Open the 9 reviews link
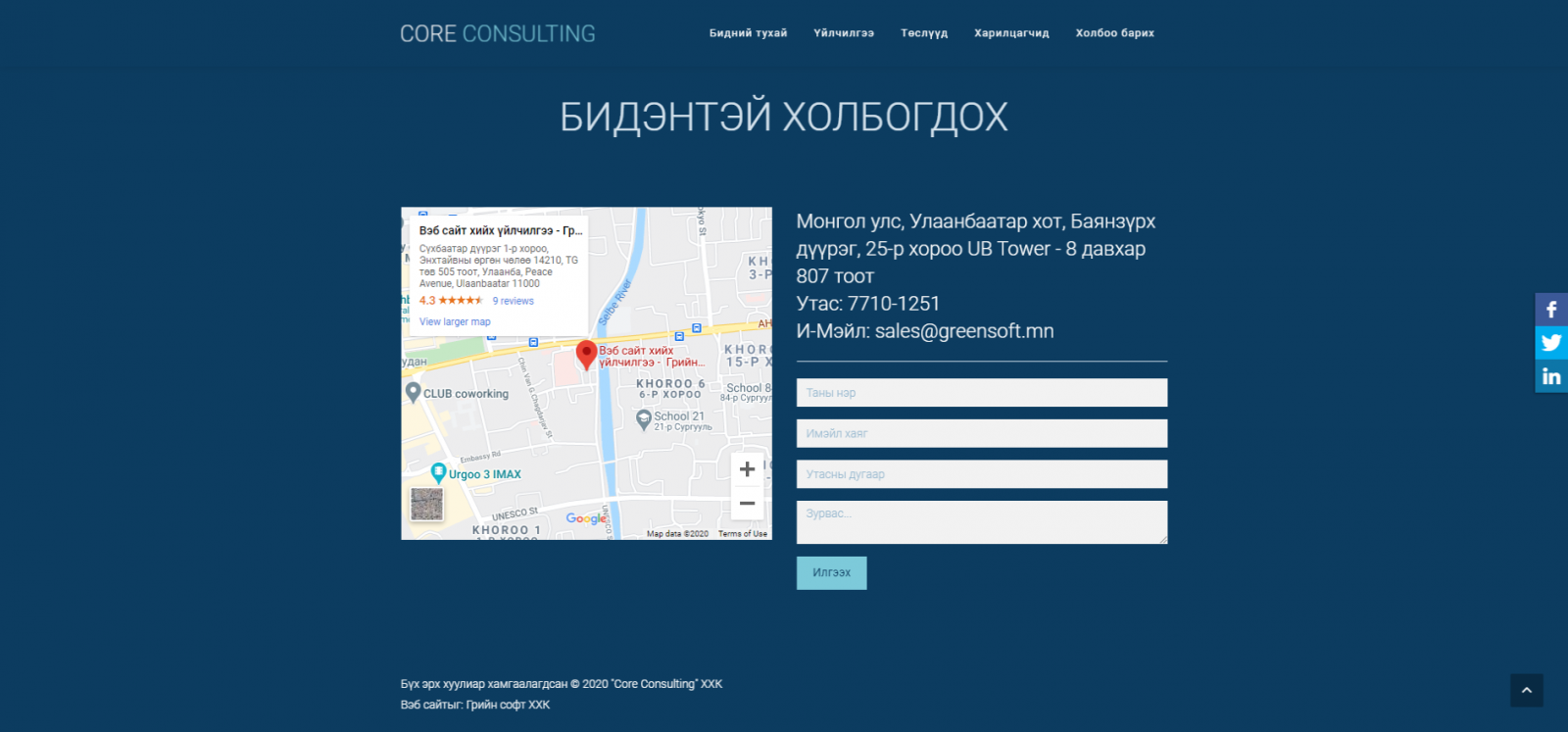 tap(513, 301)
